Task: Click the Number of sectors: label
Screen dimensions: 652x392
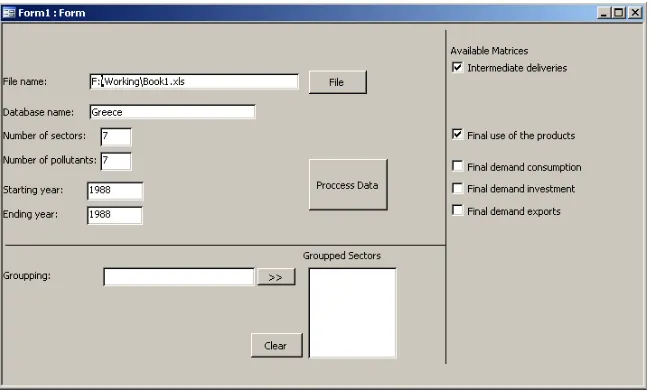Action: (x=44, y=136)
